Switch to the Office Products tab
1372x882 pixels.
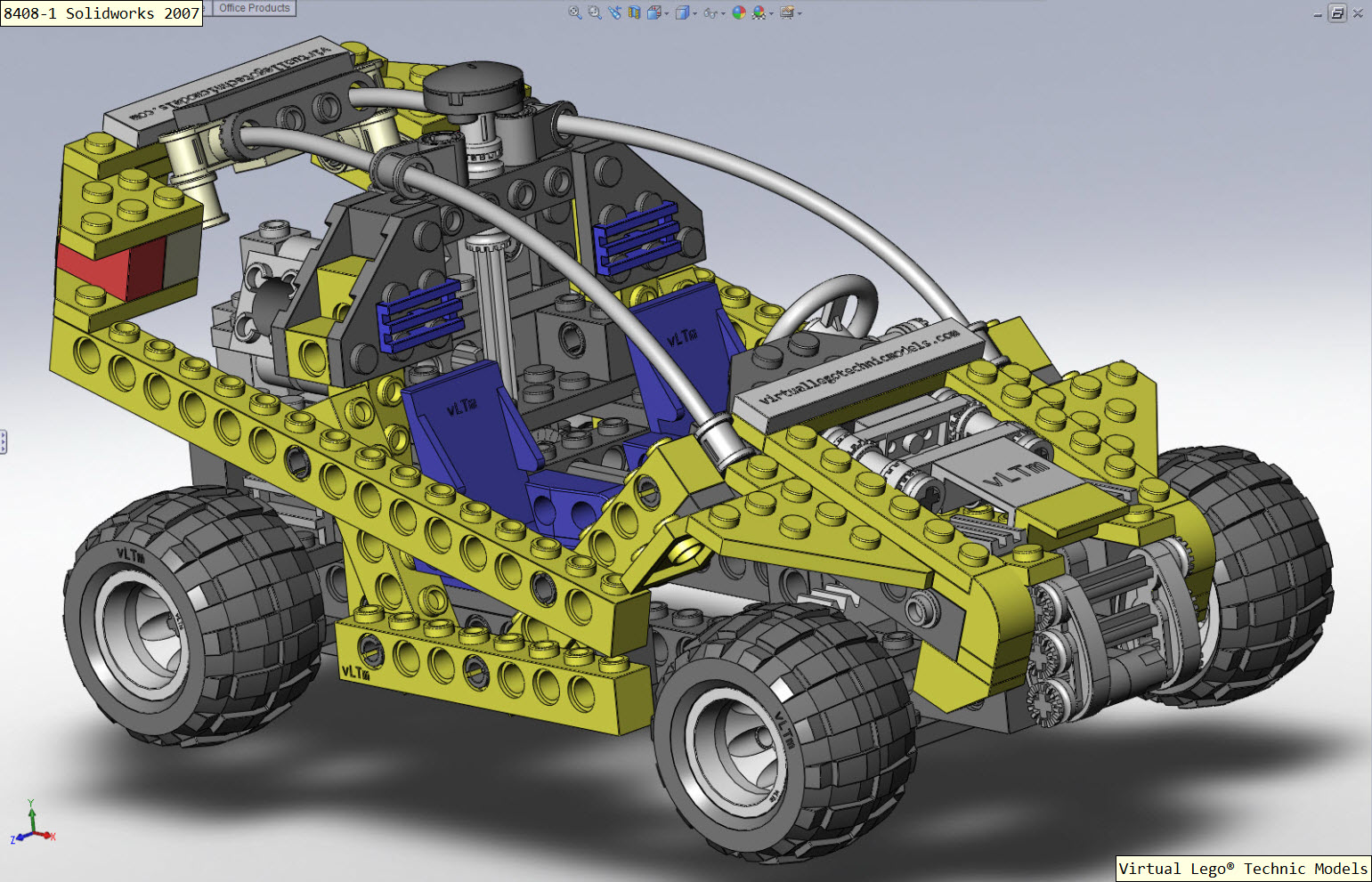pyautogui.click(x=255, y=8)
